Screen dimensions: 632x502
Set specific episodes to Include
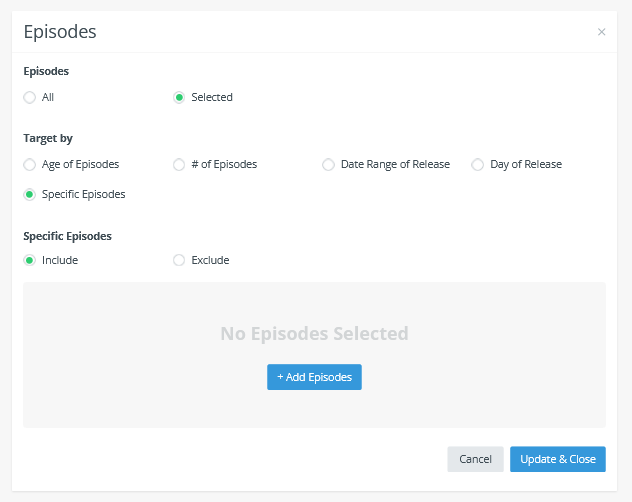30,260
